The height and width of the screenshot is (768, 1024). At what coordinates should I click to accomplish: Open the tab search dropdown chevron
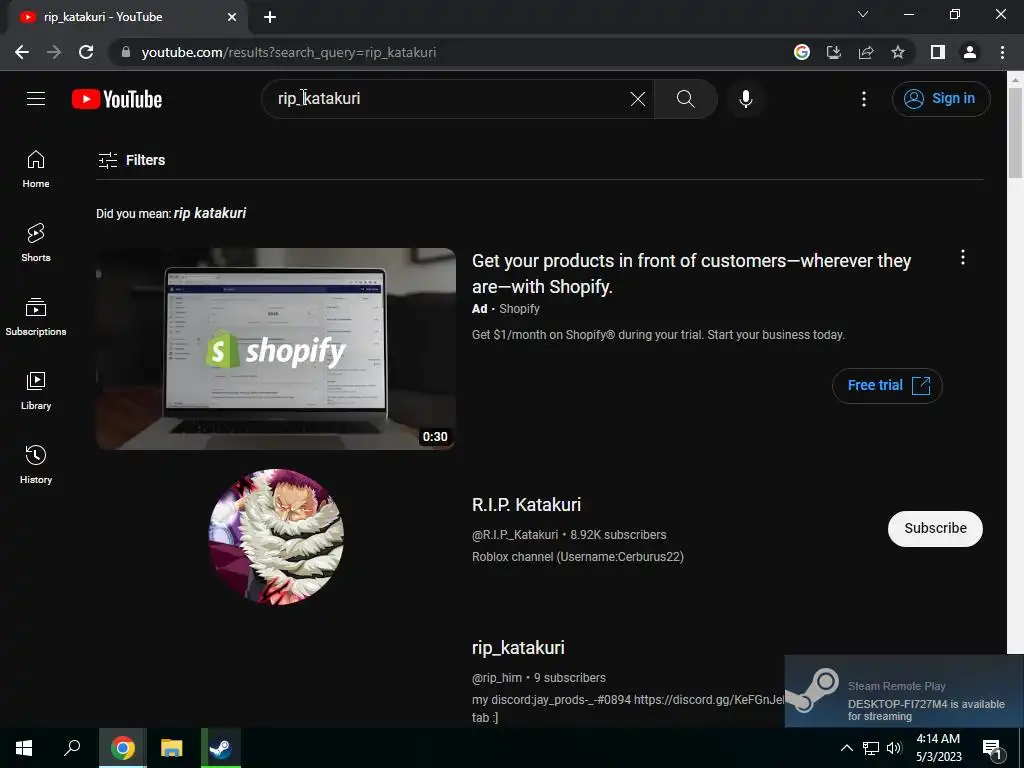coord(863,14)
